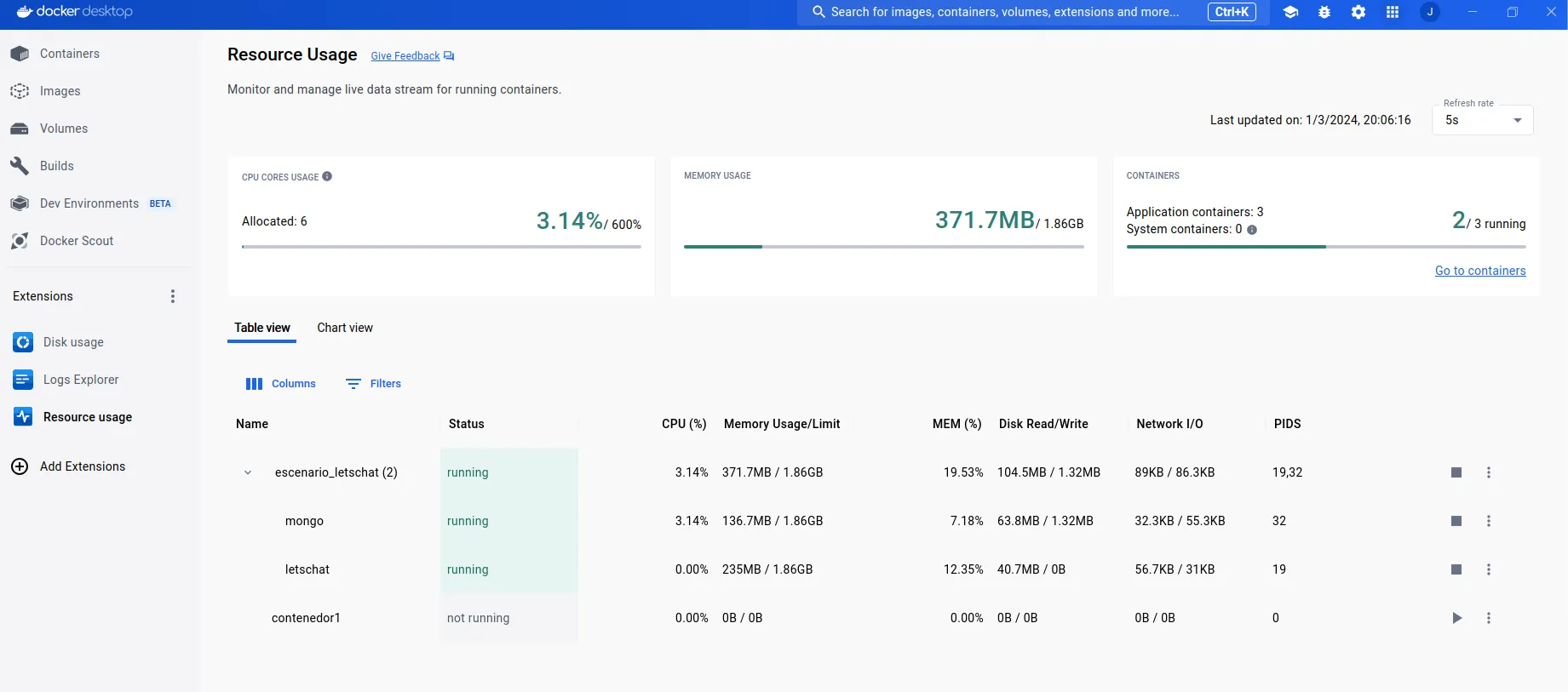Screen dimensions: 1568x692
Task: Start the contenedor1 container
Action: (1456, 618)
